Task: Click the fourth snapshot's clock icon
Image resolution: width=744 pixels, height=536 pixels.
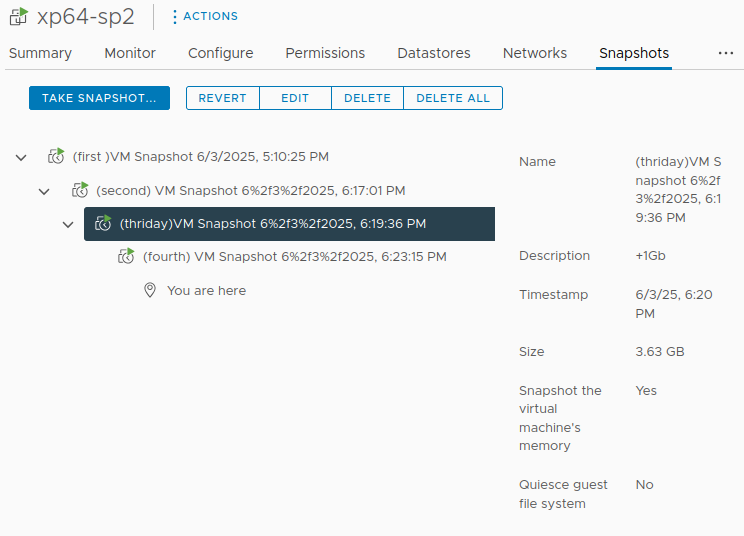Action: tap(126, 257)
